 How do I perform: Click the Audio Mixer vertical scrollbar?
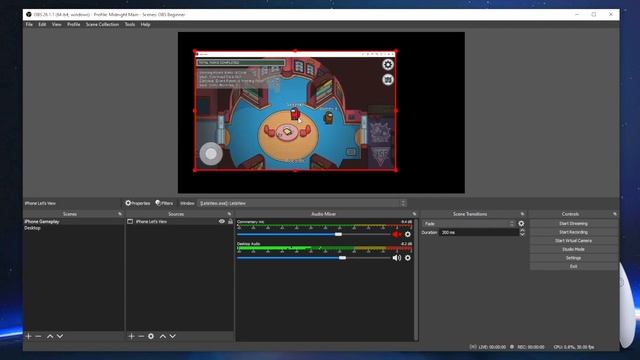(416, 280)
